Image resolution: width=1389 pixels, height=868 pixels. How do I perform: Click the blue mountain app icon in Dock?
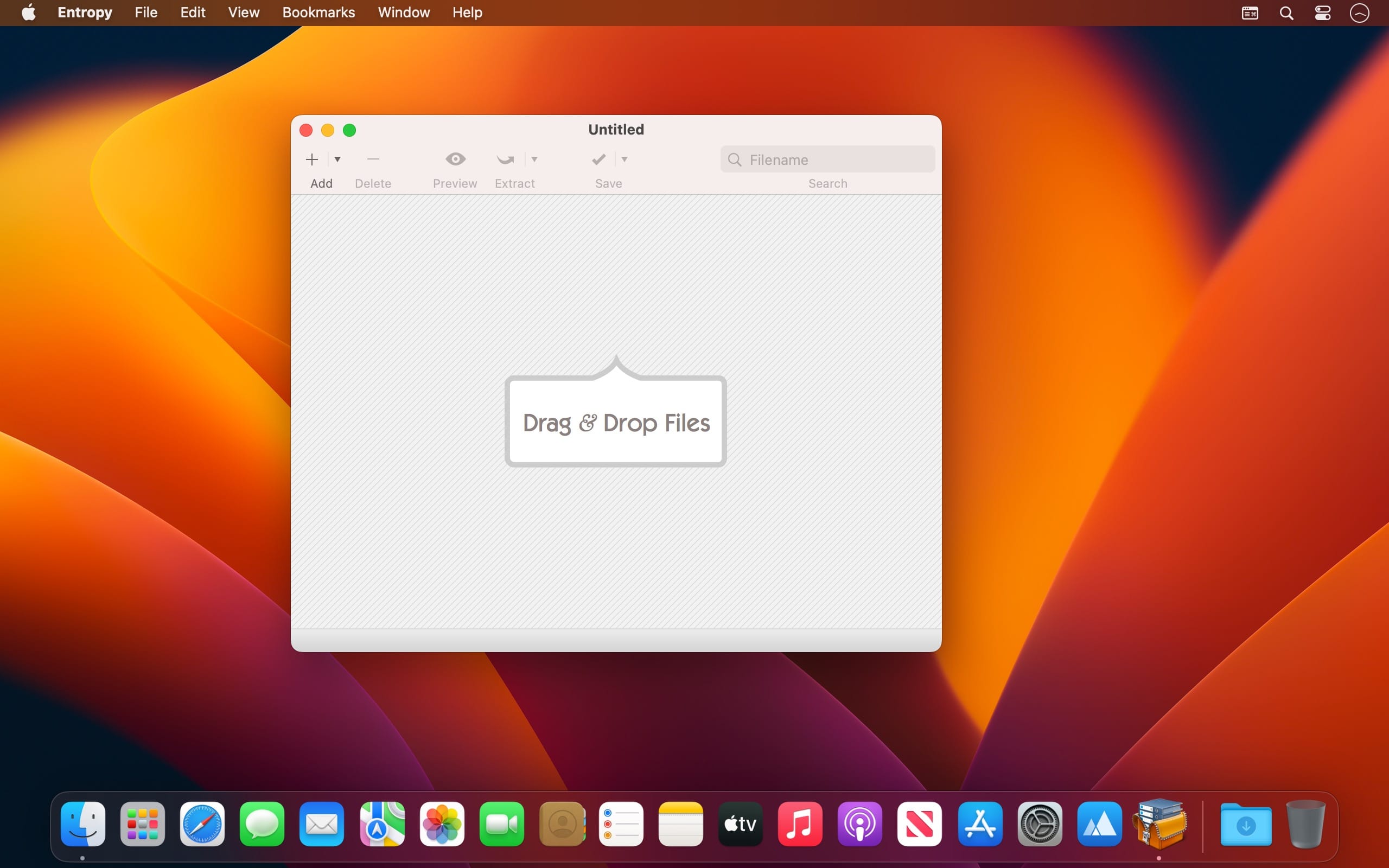click(1100, 825)
